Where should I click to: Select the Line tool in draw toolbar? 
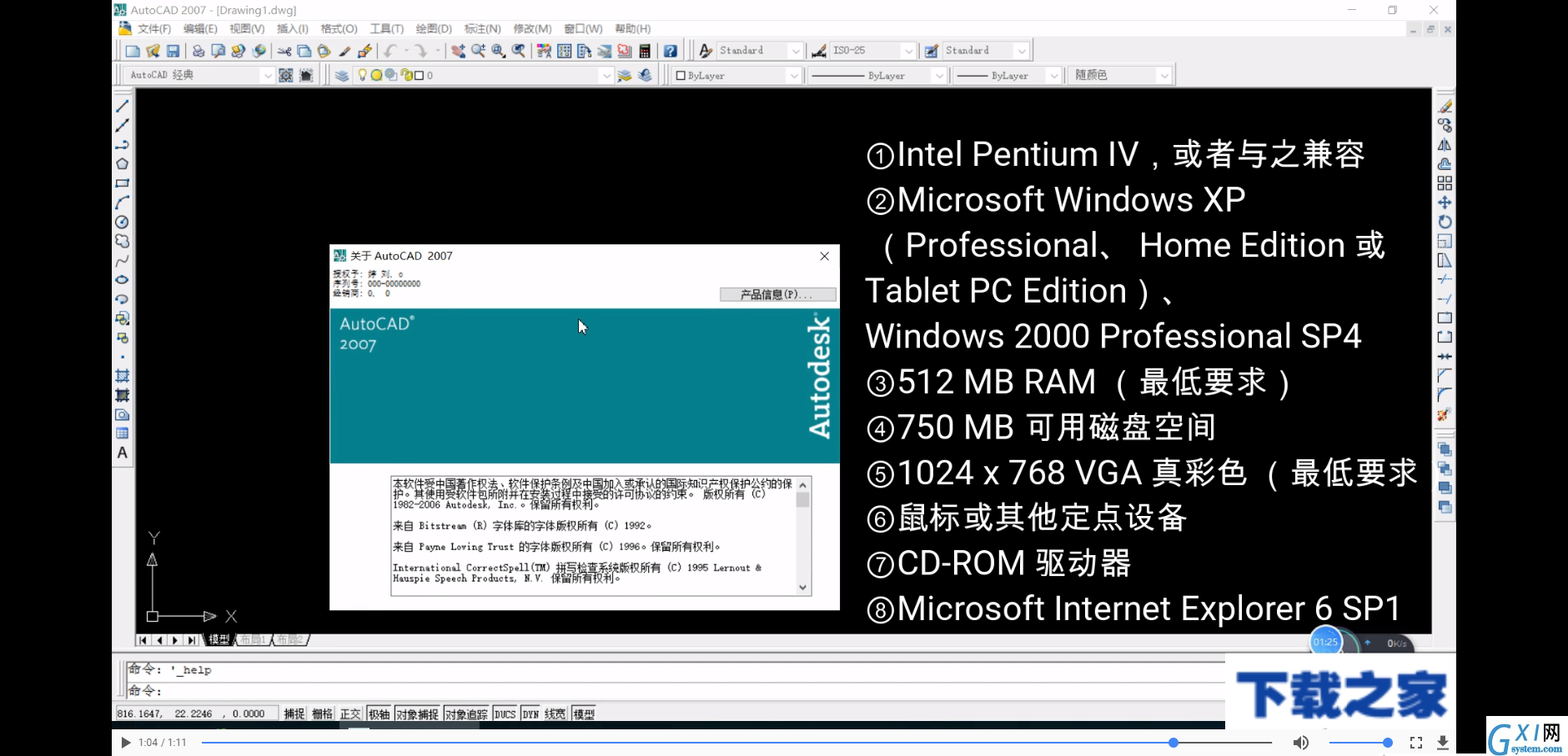point(123,107)
